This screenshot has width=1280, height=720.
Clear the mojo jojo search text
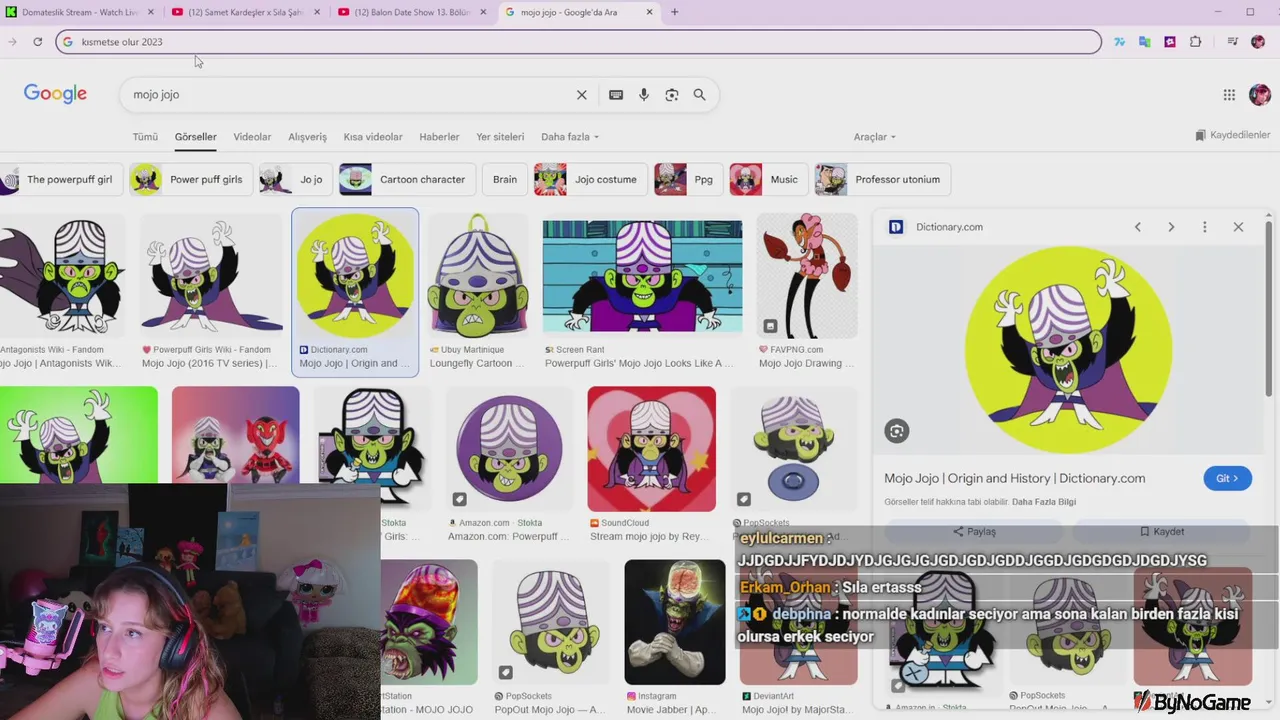[x=581, y=94]
